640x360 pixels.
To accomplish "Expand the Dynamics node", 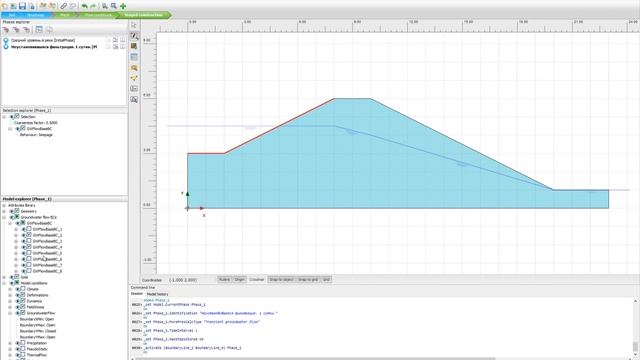I will point(10,301).
